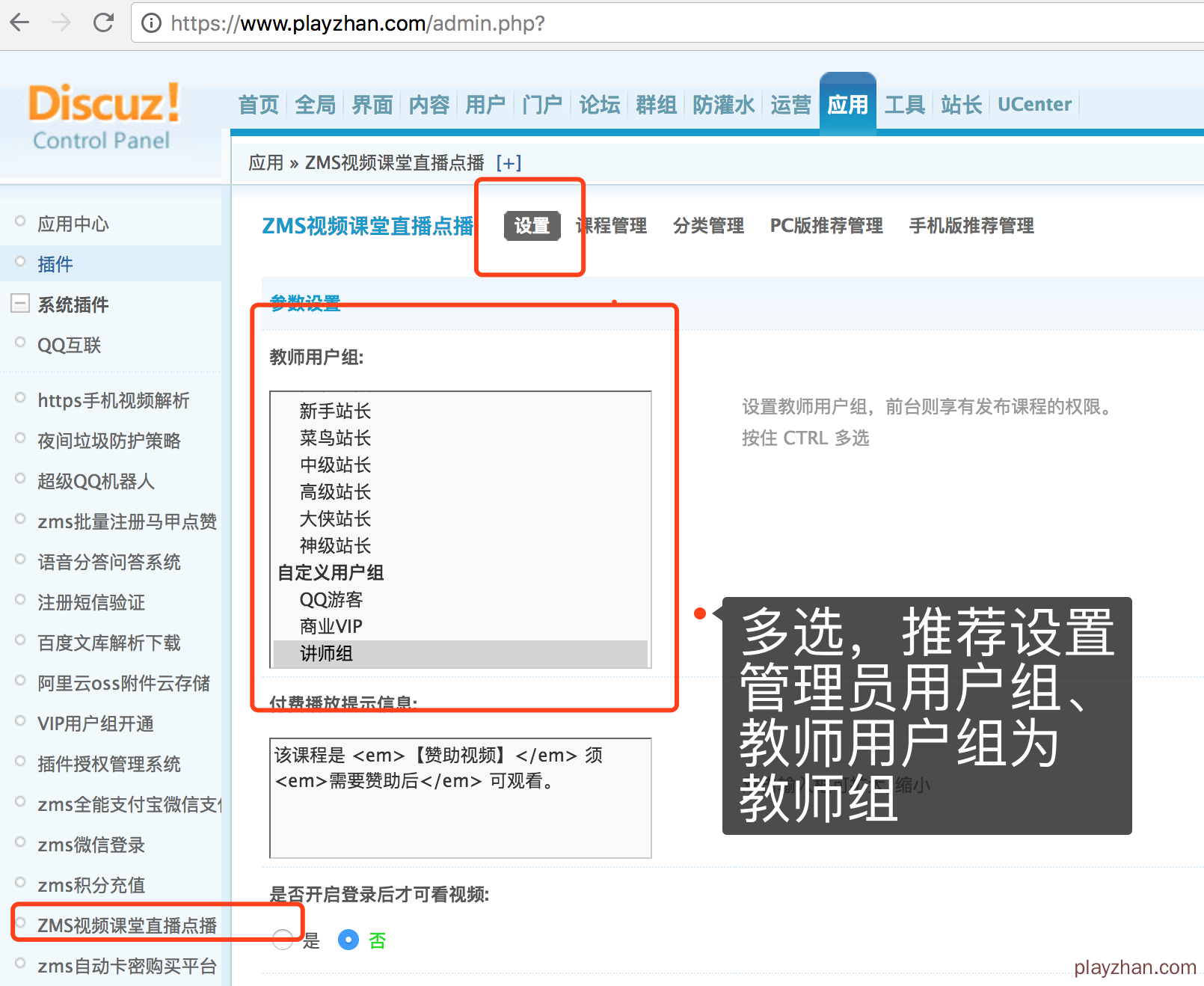
Task: Click the browser reload icon
Action: (x=103, y=23)
